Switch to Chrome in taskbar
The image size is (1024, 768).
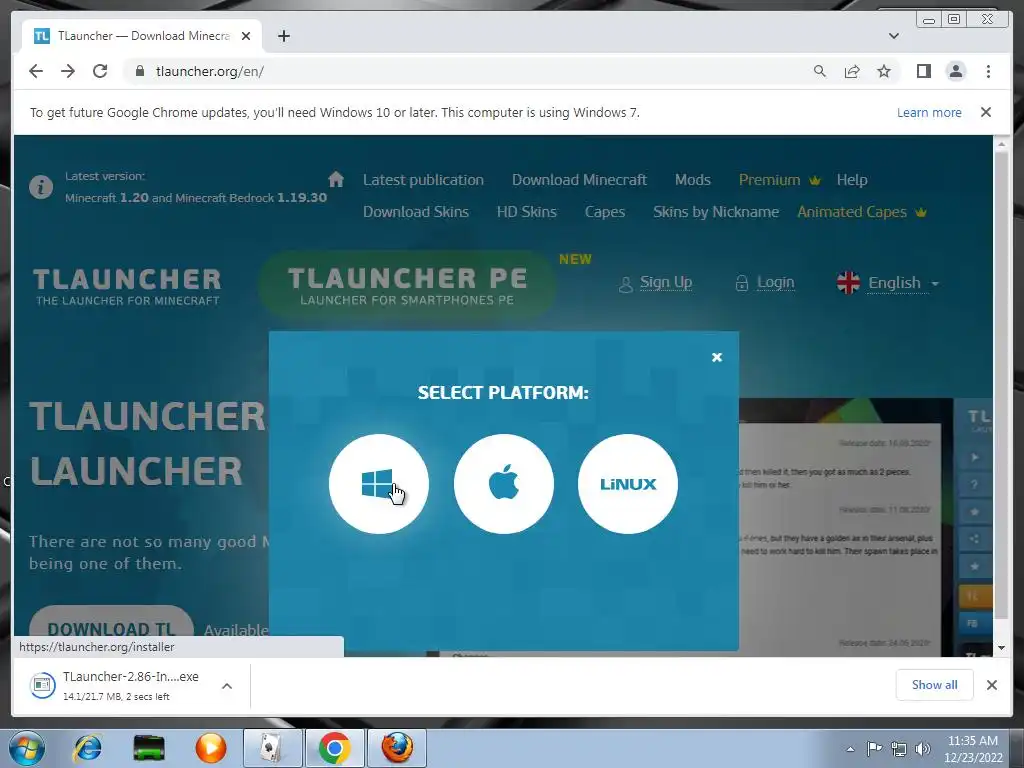(x=334, y=748)
